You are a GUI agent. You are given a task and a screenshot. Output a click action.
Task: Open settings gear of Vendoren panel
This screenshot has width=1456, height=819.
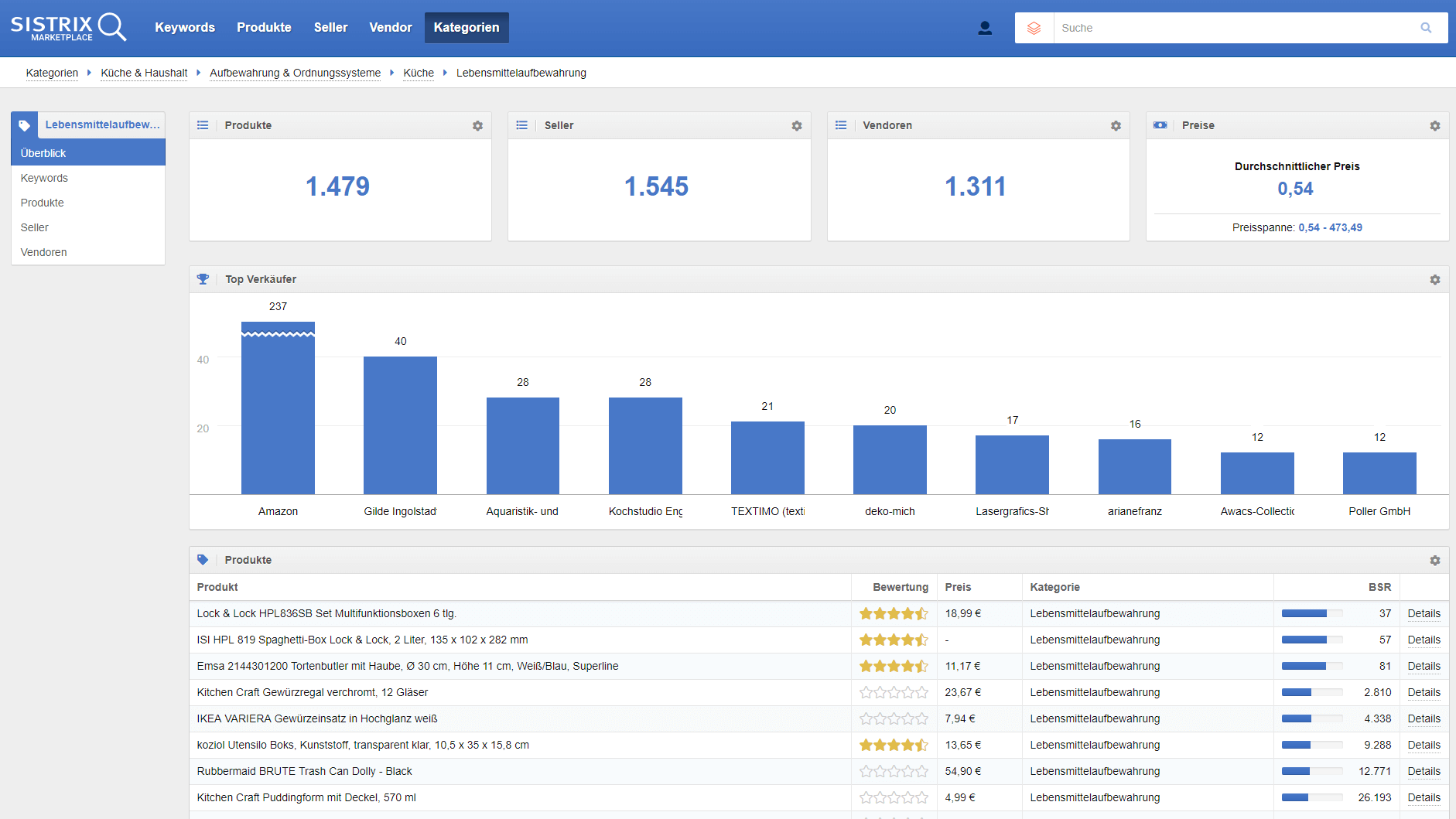pyautogui.click(x=1116, y=126)
